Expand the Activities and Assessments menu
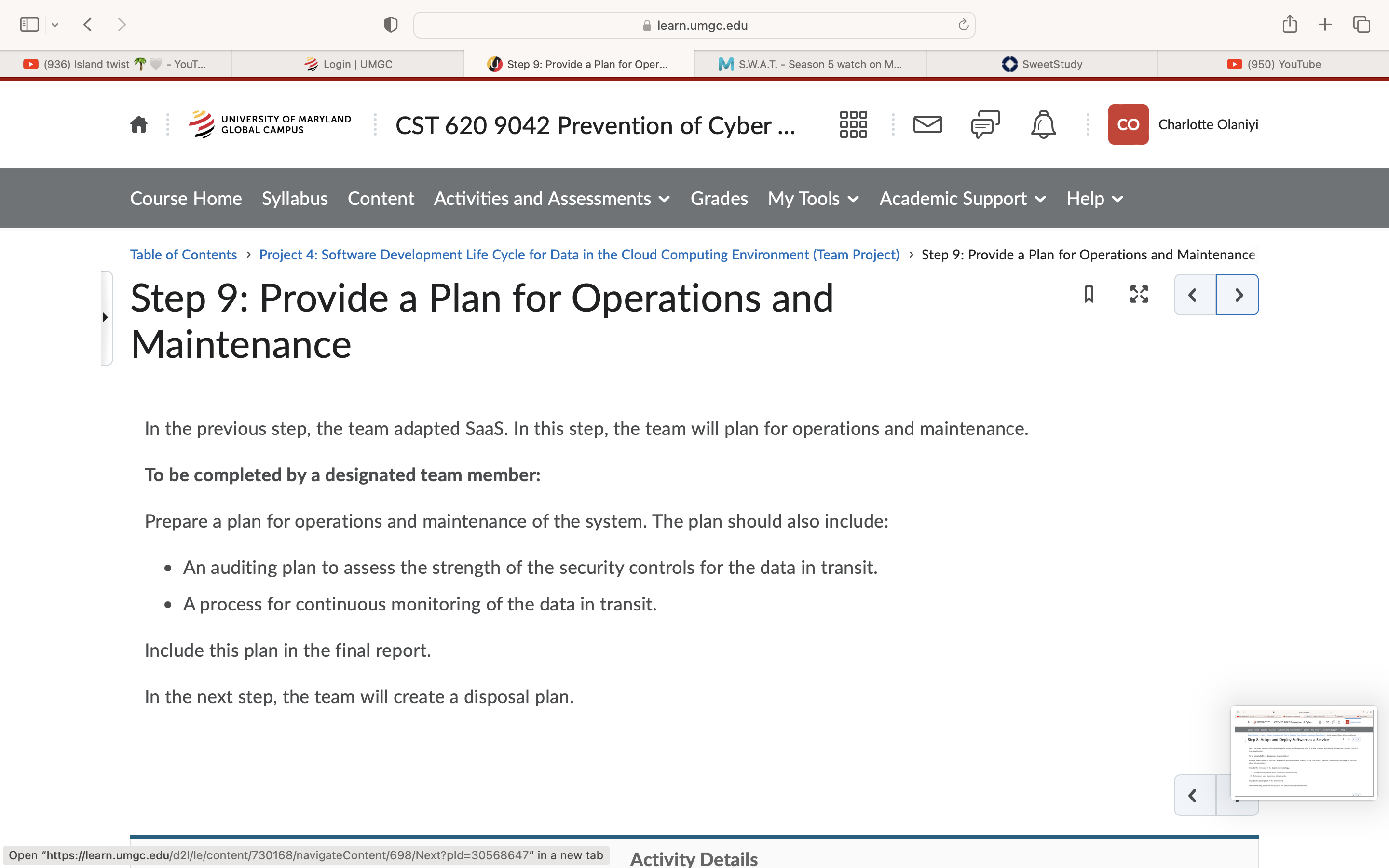 point(552,199)
